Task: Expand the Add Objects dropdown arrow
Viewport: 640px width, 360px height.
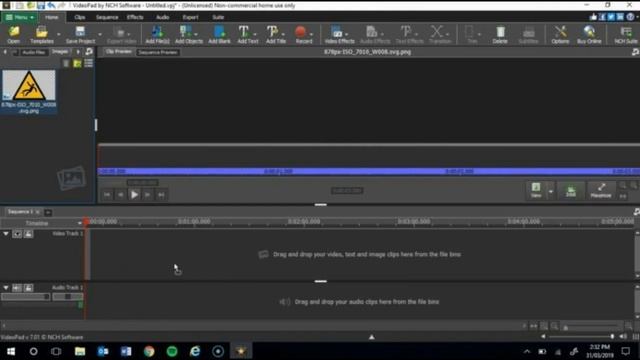Action: coord(196,34)
